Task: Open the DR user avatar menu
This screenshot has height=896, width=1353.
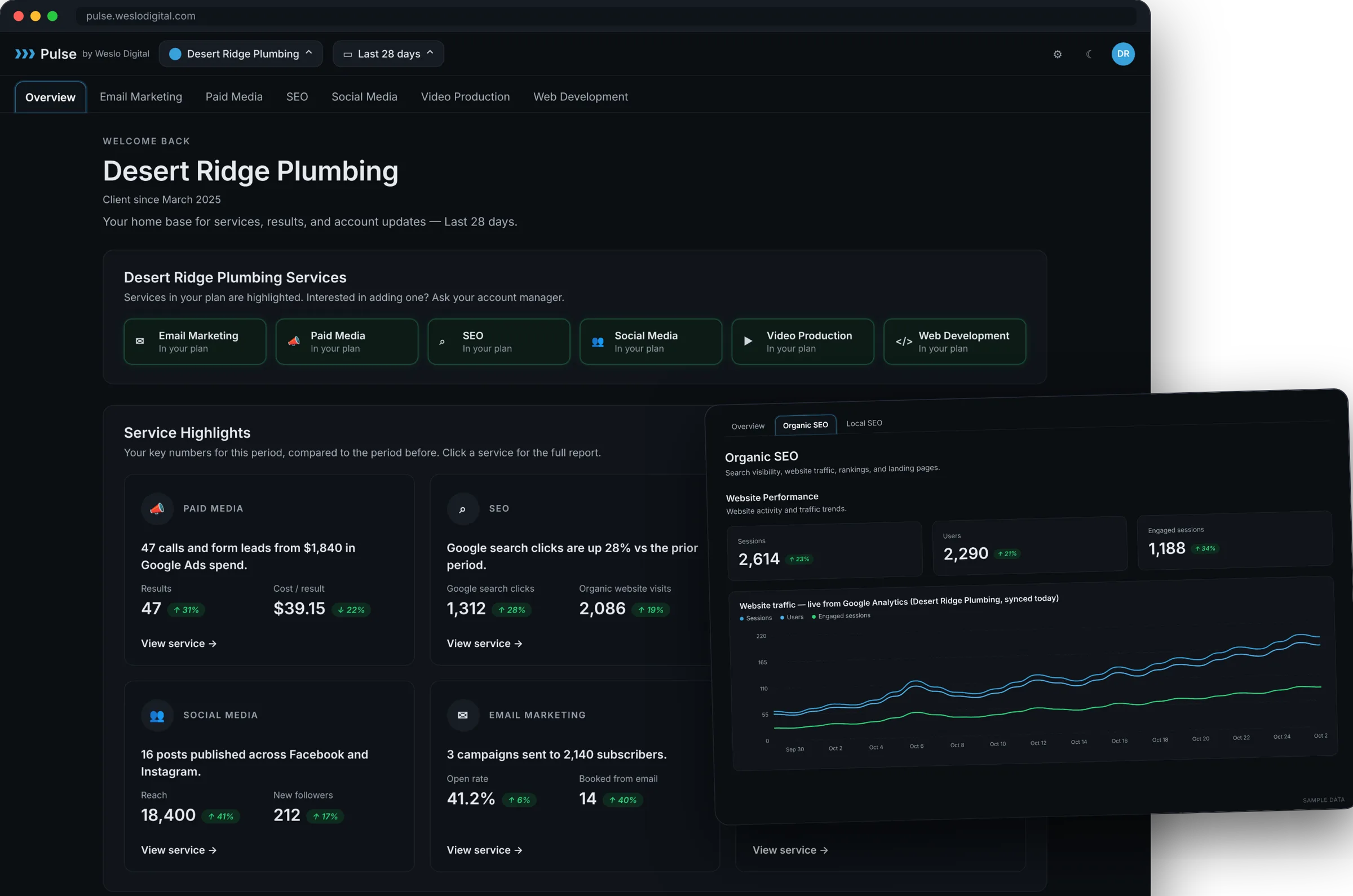Action: tap(1122, 54)
